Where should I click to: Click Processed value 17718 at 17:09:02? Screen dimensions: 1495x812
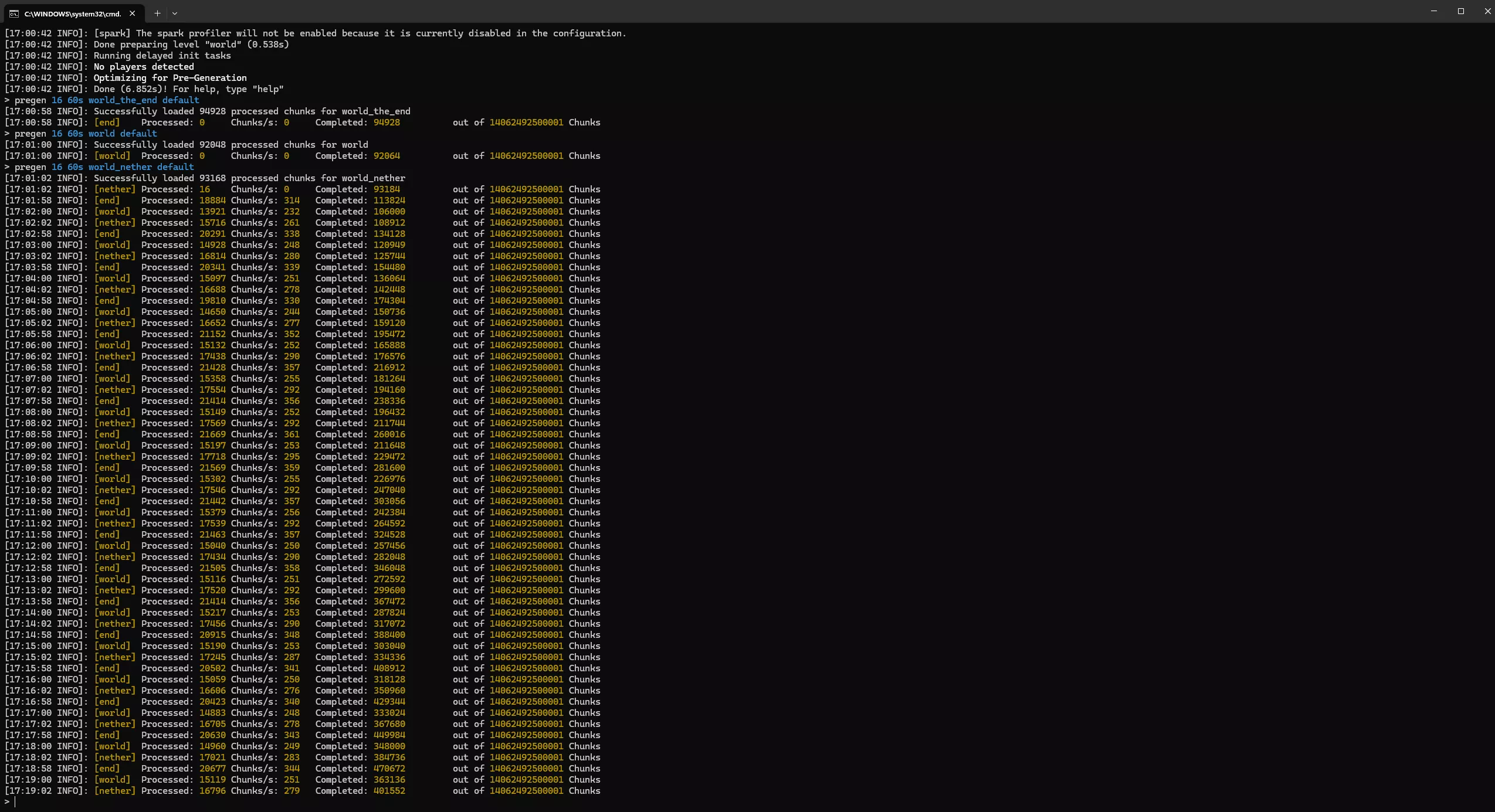point(212,457)
